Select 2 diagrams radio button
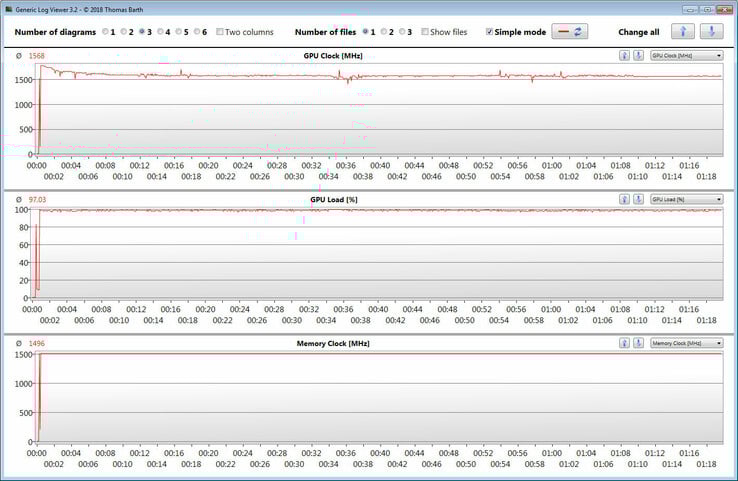This screenshot has width=738, height=481. [x=124, y=32]
